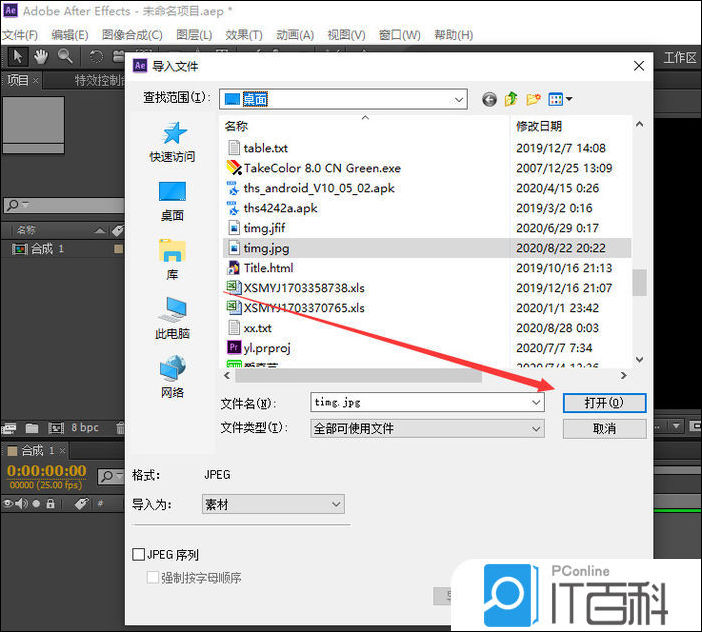Open Libraries (库) in the sidebar
Screen dimensions: 702x632
[x=172, y=260]
